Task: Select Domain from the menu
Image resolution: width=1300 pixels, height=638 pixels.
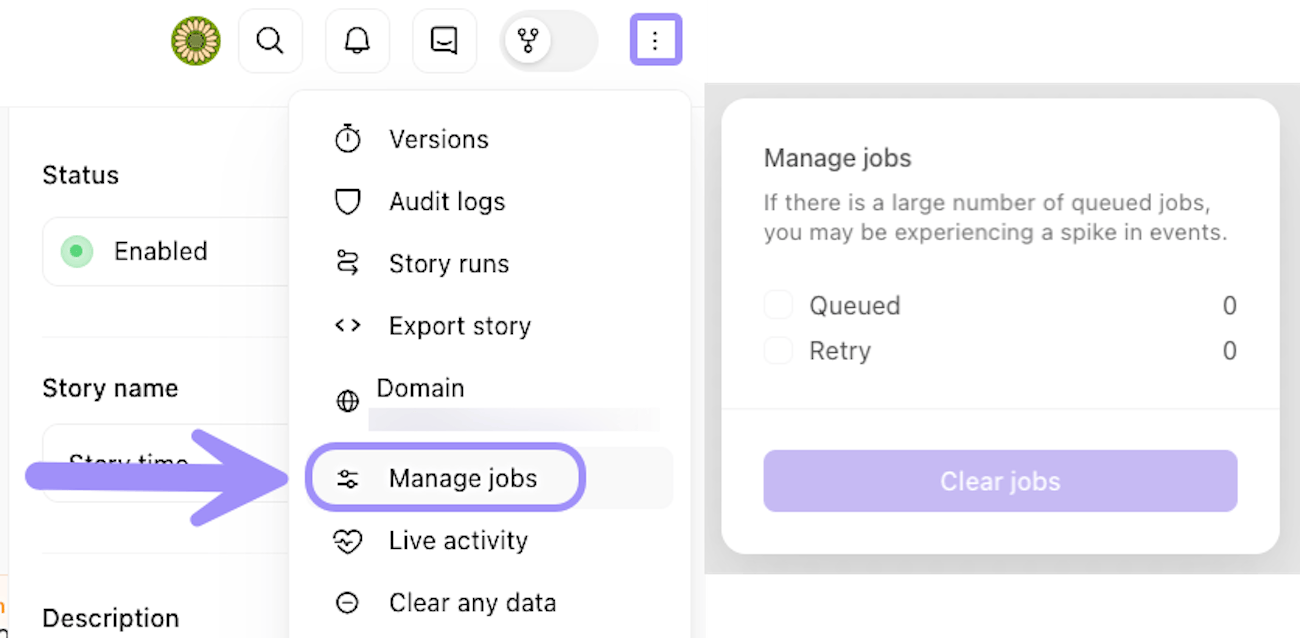Action: pos(420,389)
